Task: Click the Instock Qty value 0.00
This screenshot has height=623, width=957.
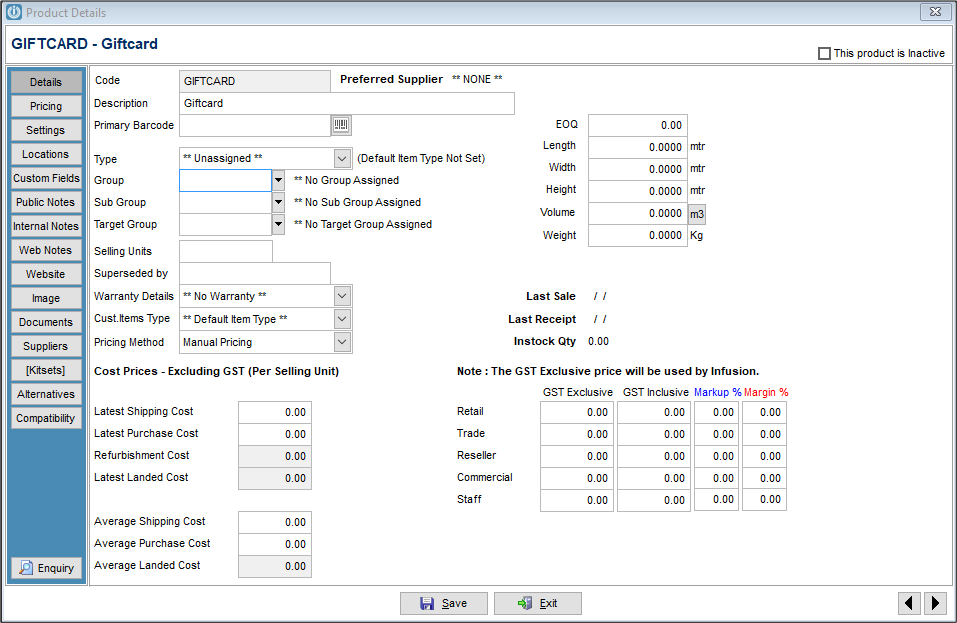Action: (x=598, y=342)
